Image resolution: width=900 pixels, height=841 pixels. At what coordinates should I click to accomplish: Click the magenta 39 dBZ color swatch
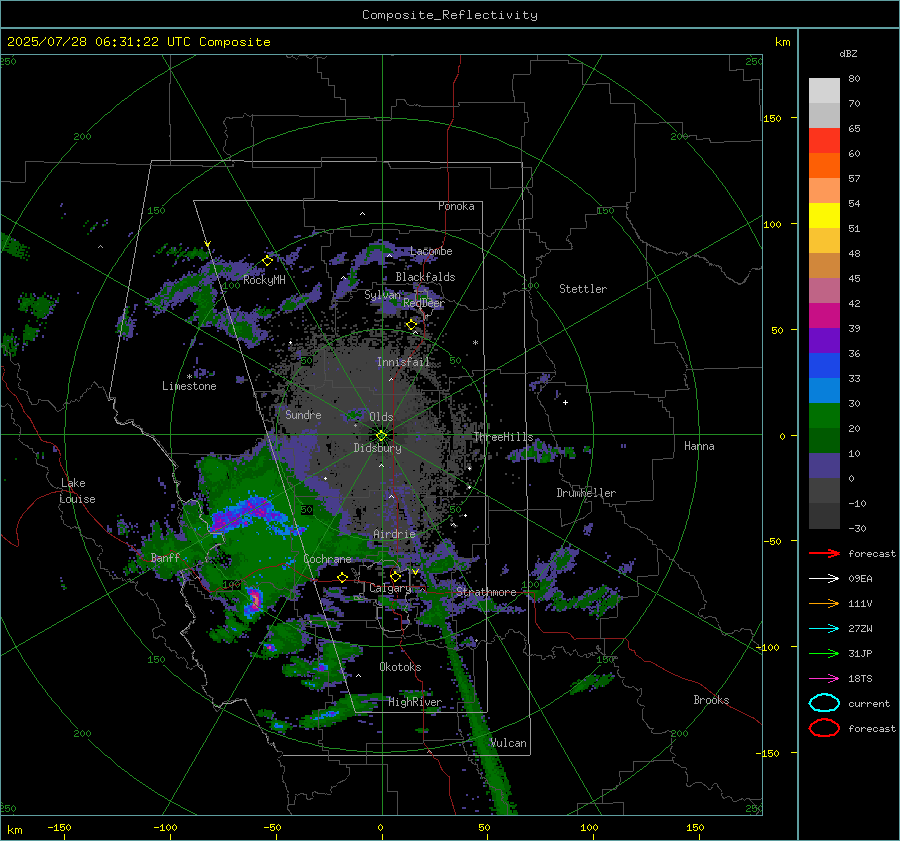click(x=824, y=316)
